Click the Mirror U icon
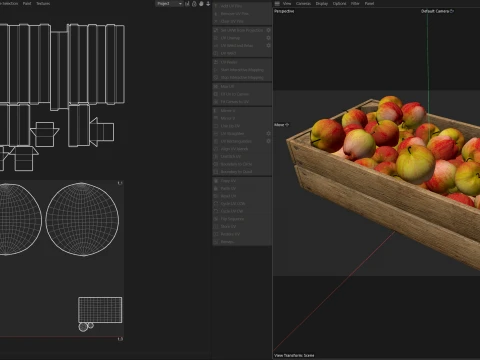 pos(216,111)
